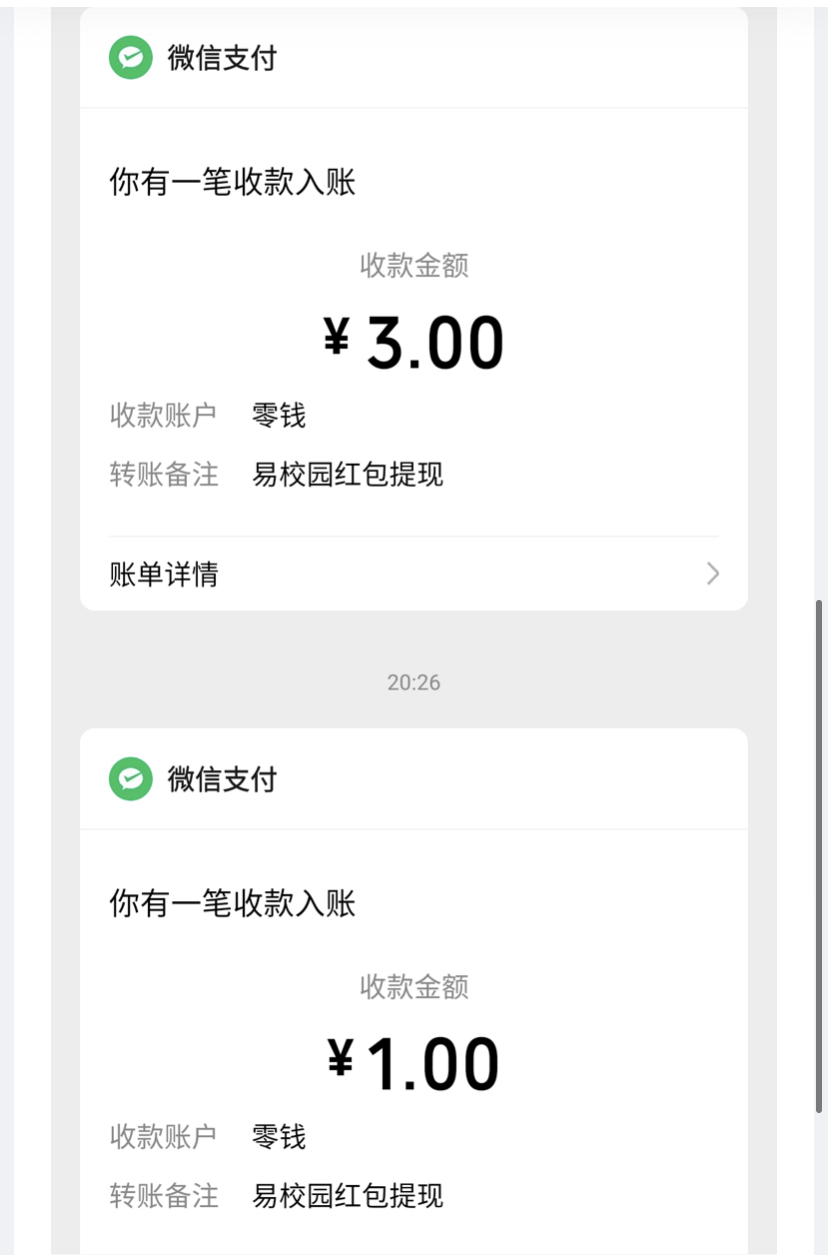The height and width of the screenshot is (1255, 828).
Task: Click the 收款金额 label above ¥1.00
Action: 414,986
